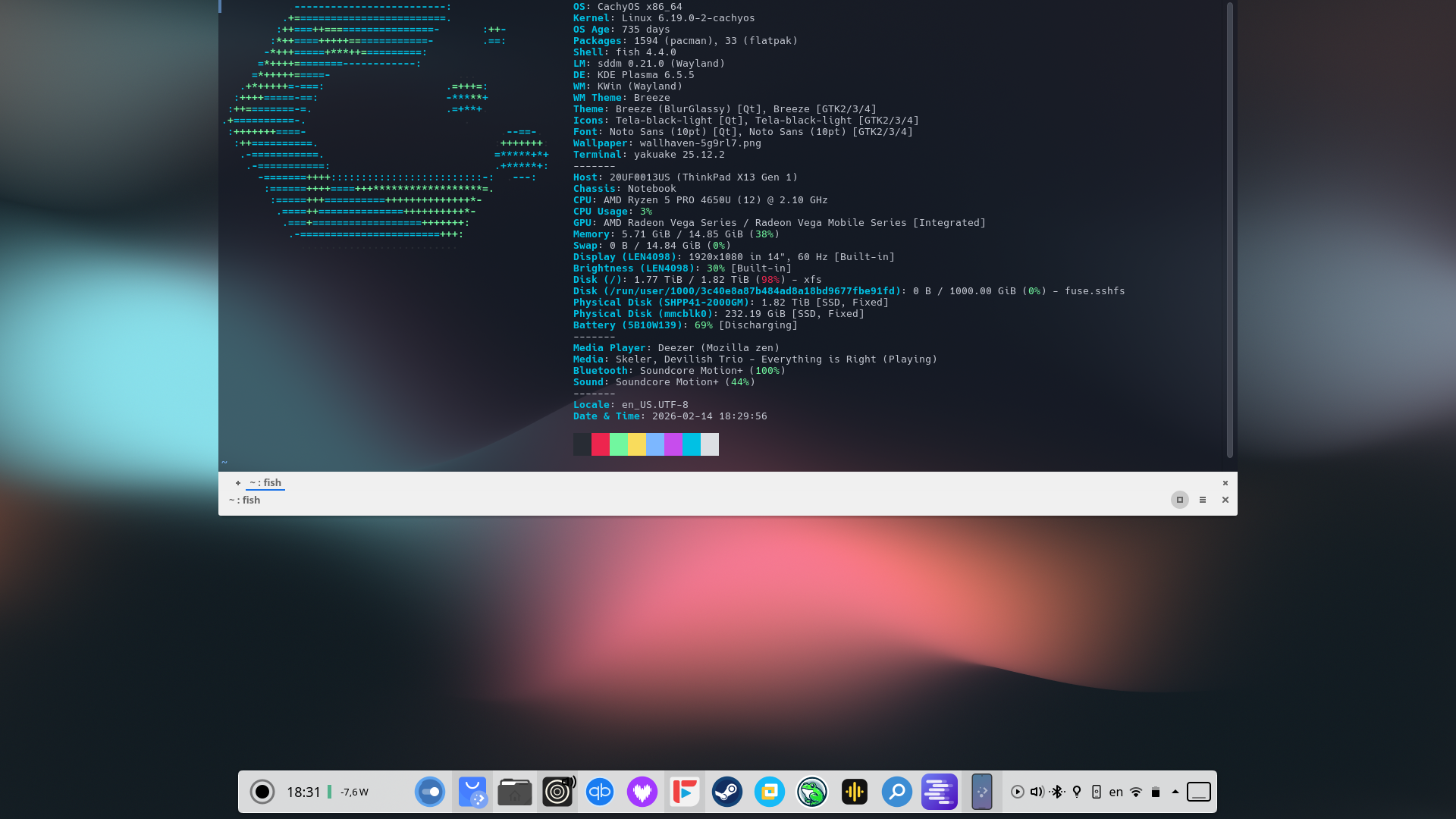Viewport: 1456px width, 819px height.
Task: Open the audio volume tray icon
Action: pyautogui.click(x=1037, y=792)
